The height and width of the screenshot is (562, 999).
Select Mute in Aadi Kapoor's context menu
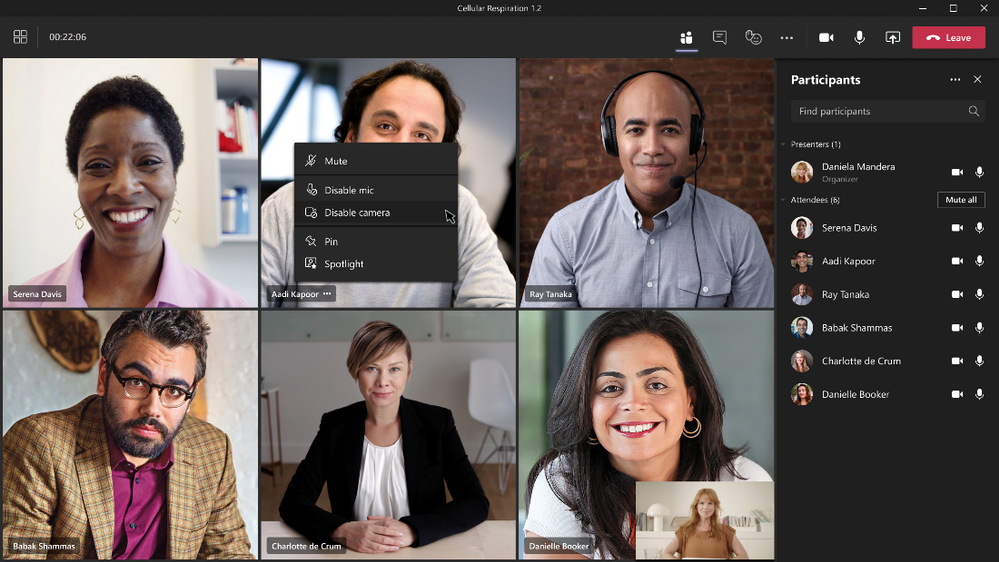[x=376, y=161]
